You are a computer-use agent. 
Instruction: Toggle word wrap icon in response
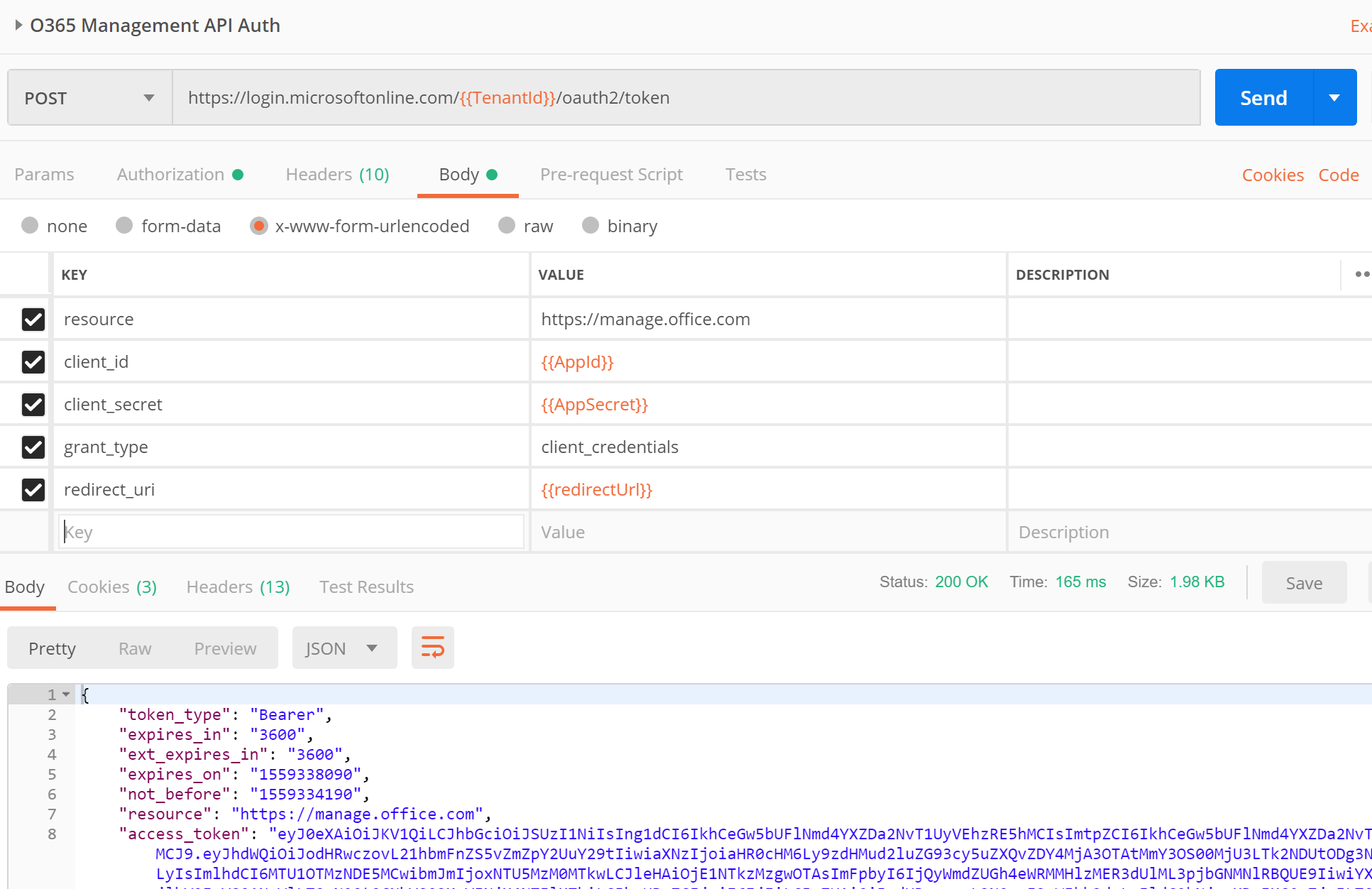click(432, 648)
